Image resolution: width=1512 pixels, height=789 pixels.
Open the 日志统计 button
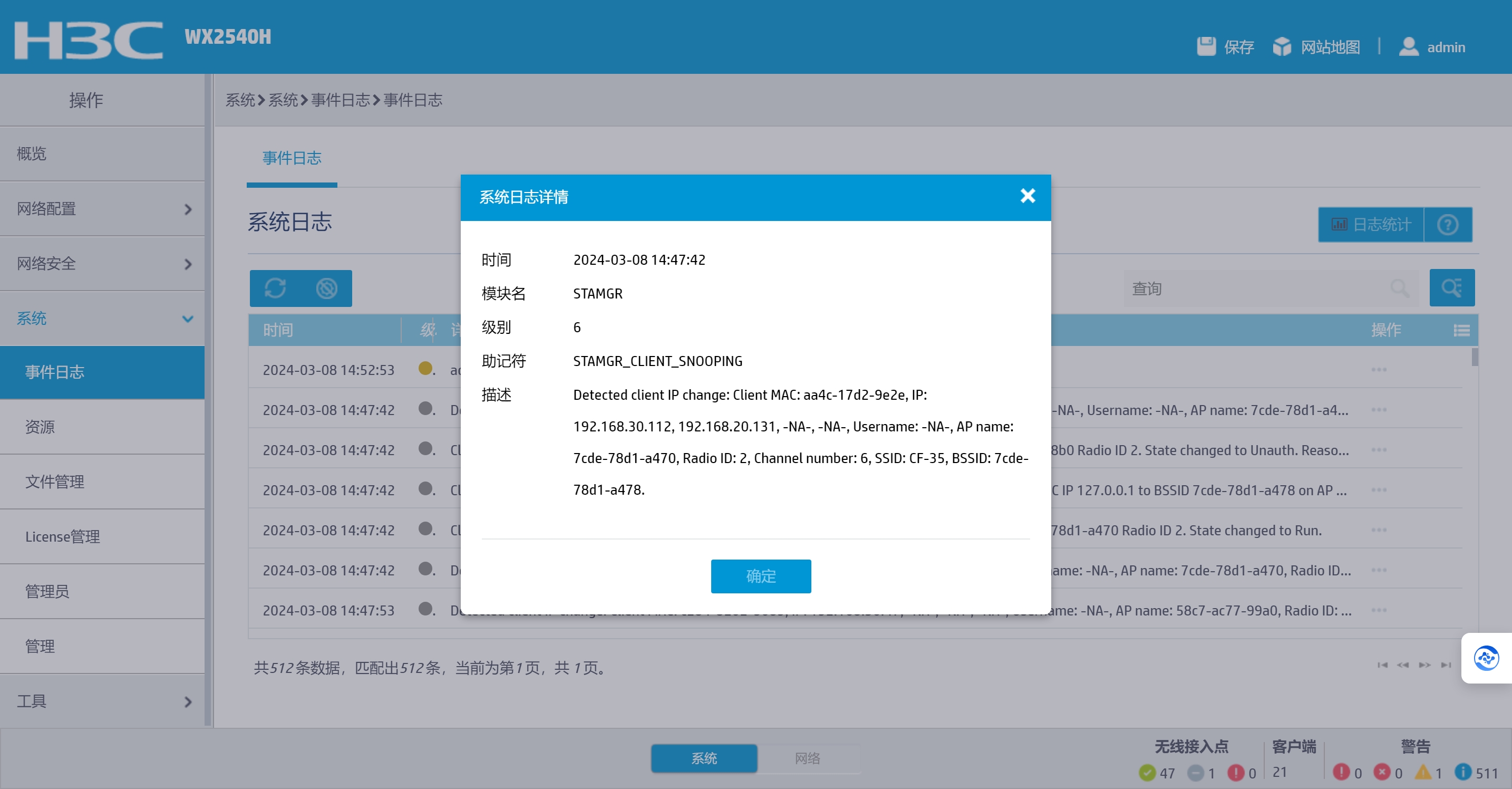(x=1371, y=225)
